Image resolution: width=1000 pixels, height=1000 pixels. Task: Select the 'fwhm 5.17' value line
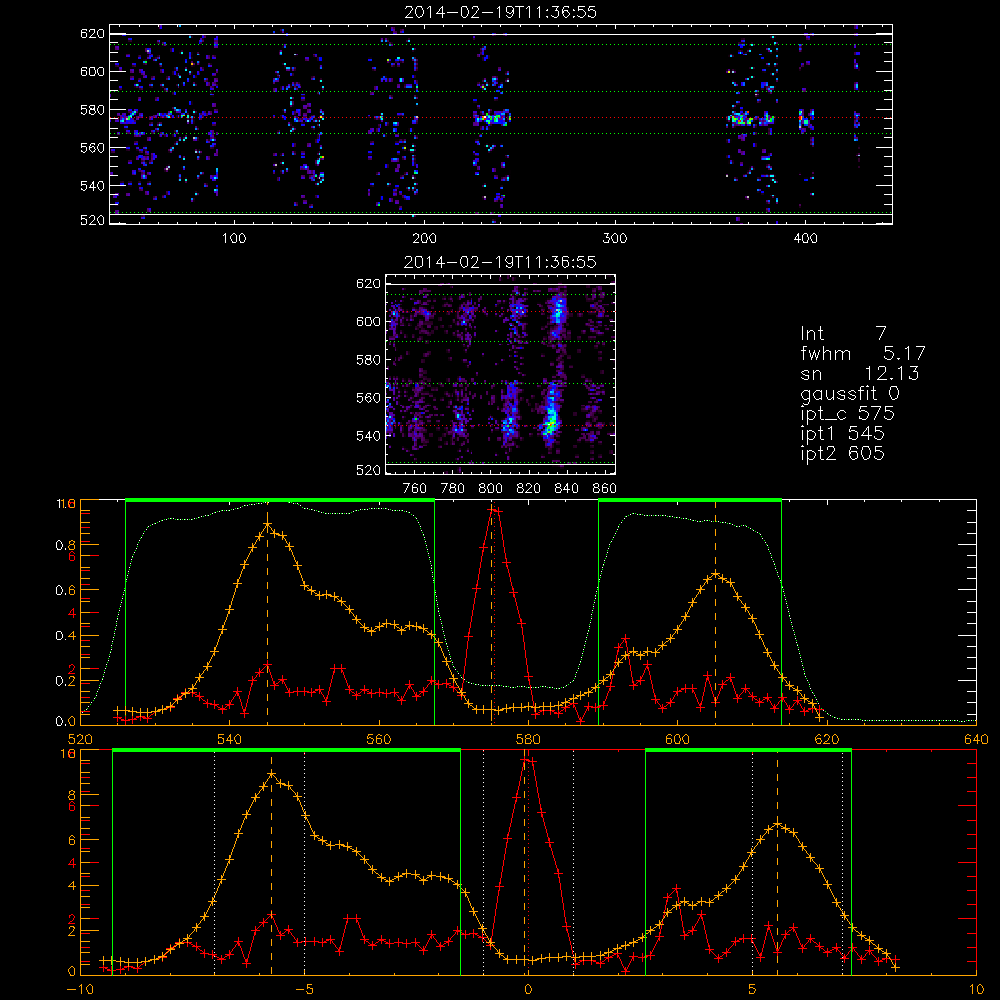863,353
